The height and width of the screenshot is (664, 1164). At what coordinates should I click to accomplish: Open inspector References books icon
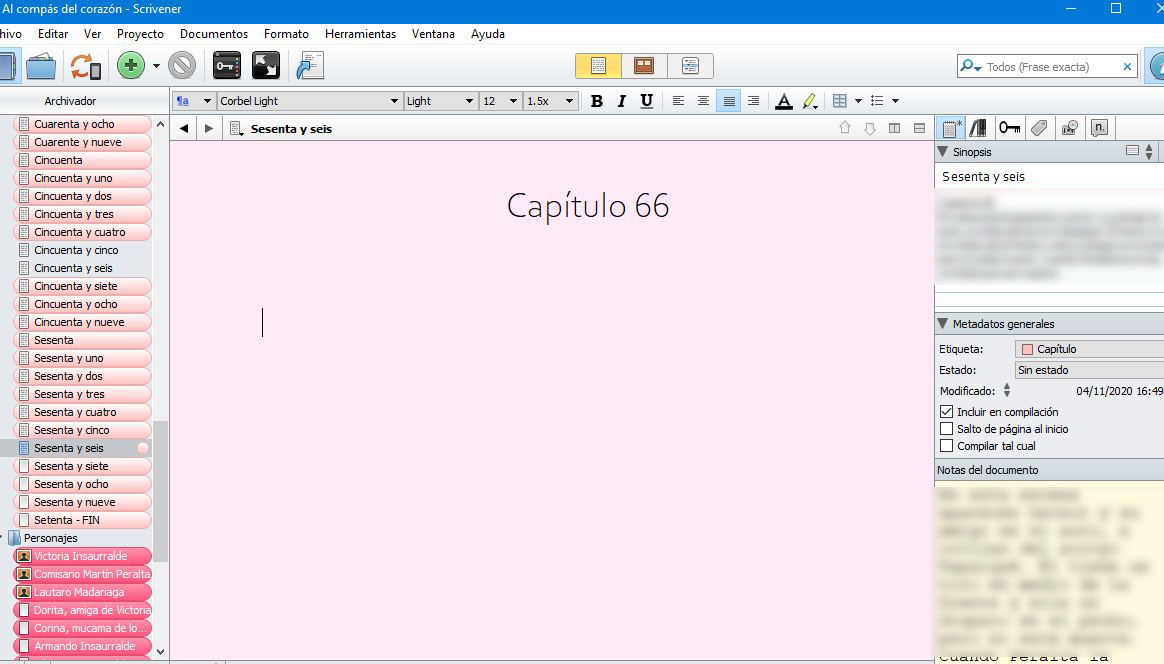pyautogui.click(x=978, y=128)
